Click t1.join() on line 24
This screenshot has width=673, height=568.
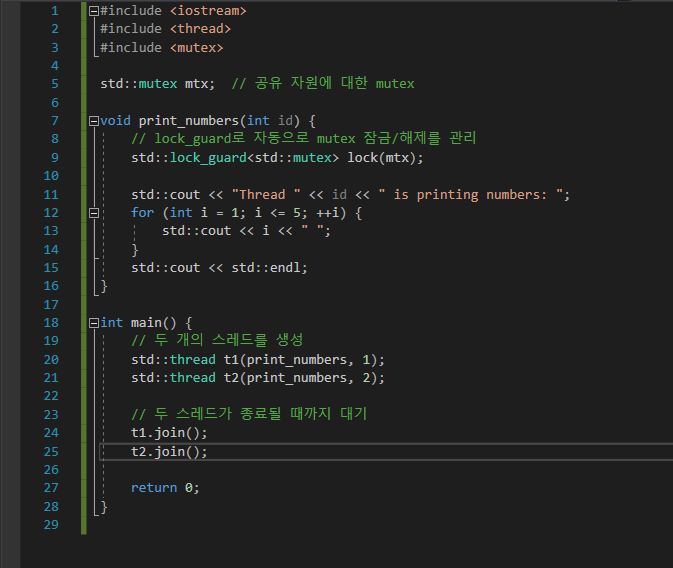(x=165, y=433)
